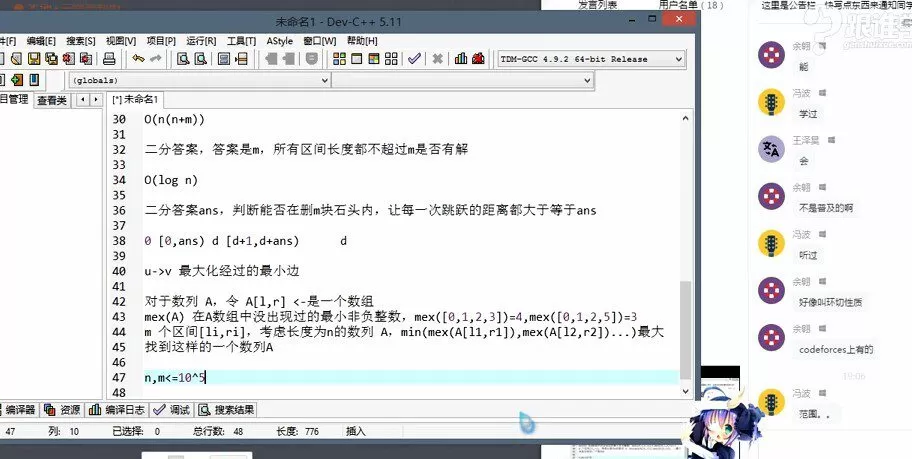This screenshot has height=459, width=912.
Task: Open the 窗口[W] menu
Action: pos(320,41)
